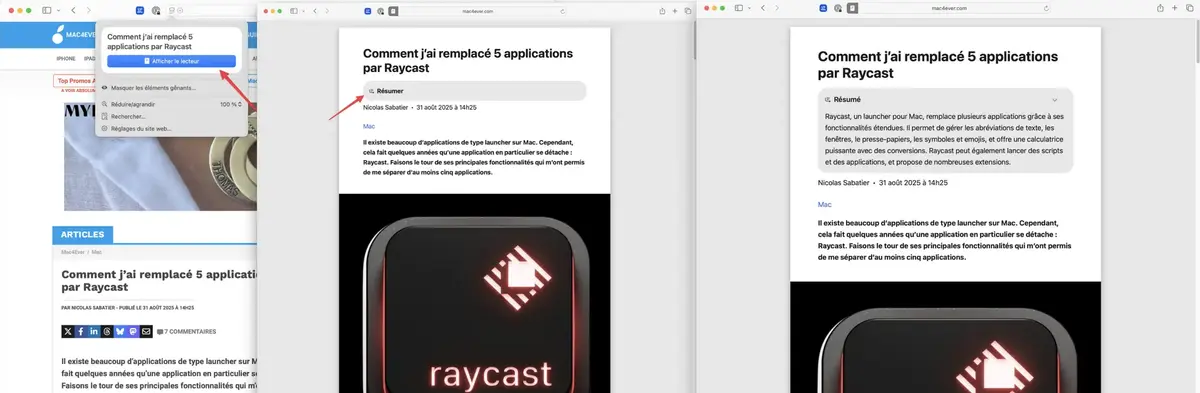Click Raycast image in middle reader
The width and height of the screenshot is (1200, 393).
pos(475,293)
